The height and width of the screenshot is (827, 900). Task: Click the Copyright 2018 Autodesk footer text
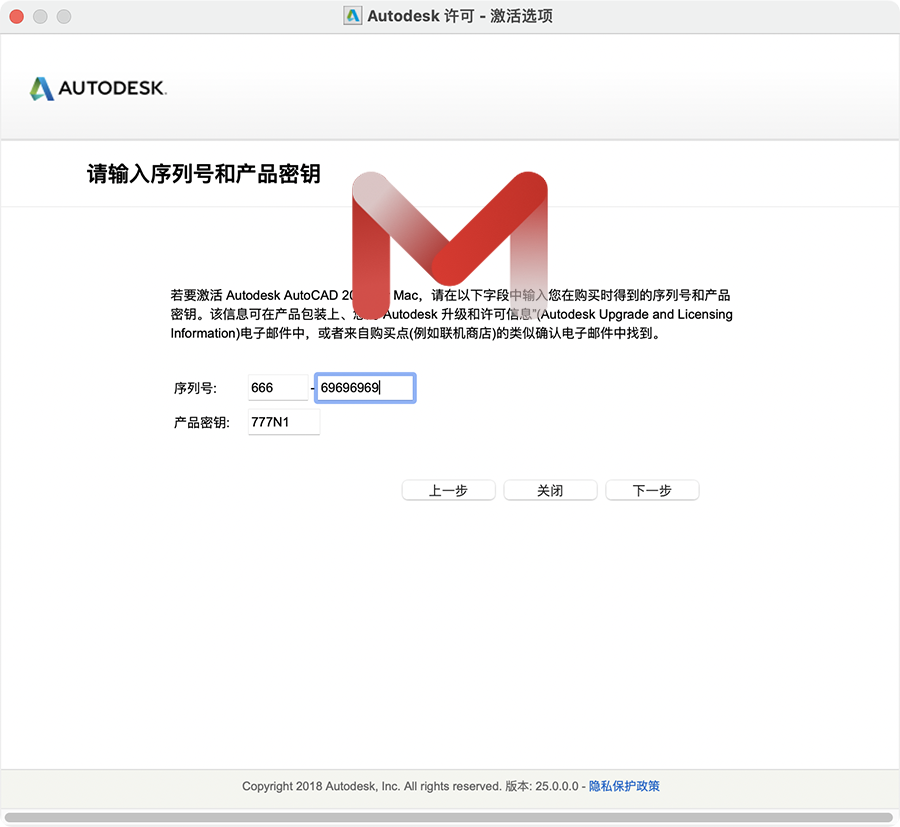coord(370,786)
